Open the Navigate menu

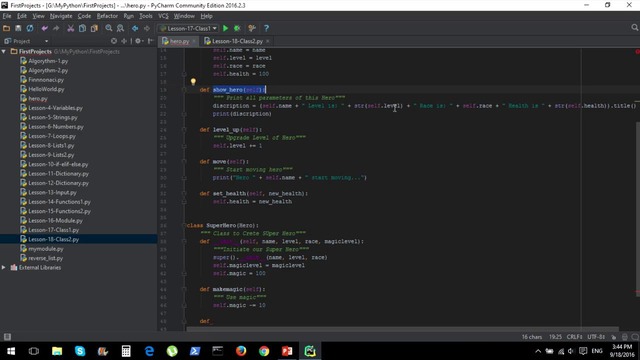[61, 16]
